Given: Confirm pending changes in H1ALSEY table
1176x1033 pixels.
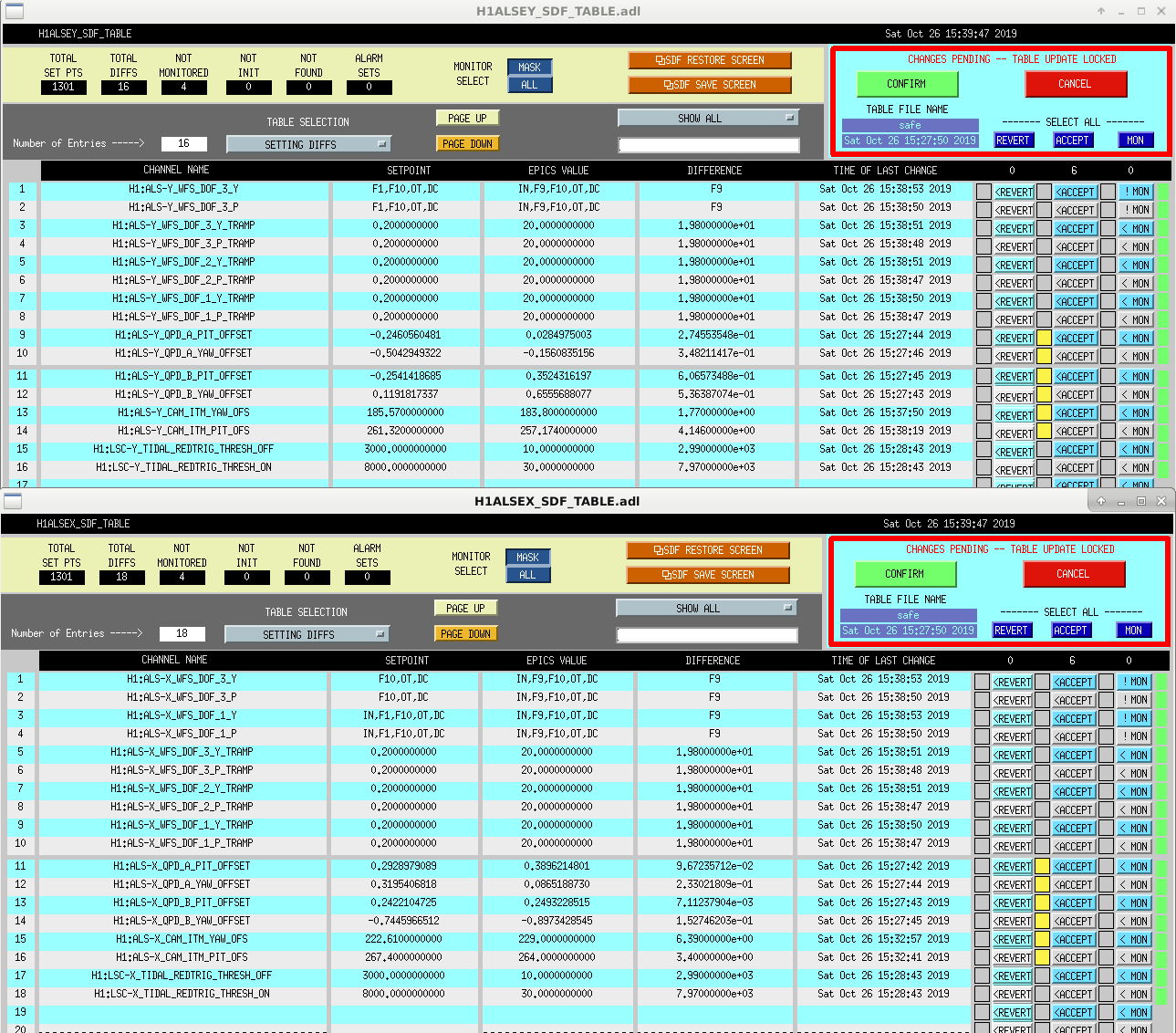Looking at the screenshot, I should [x=907, y=84].
